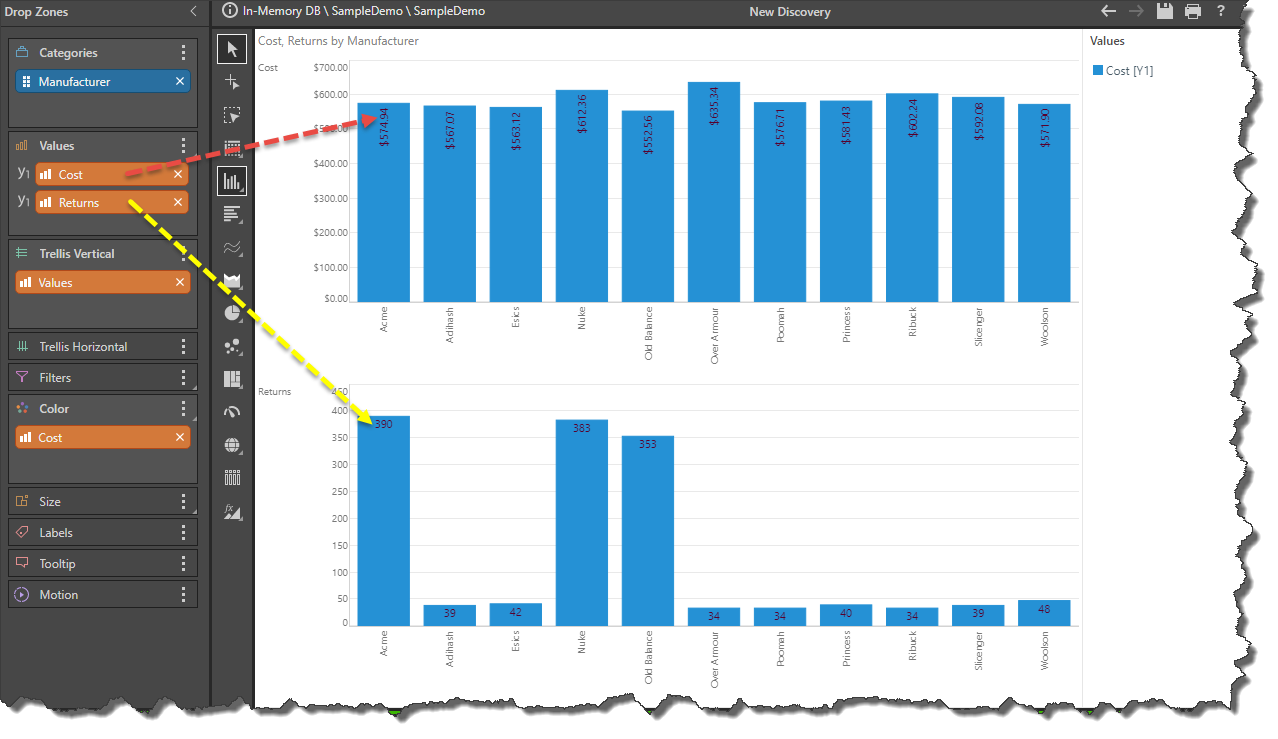
Task: Switch to the pie chart visualization
Action: click(x=232, y=313)
